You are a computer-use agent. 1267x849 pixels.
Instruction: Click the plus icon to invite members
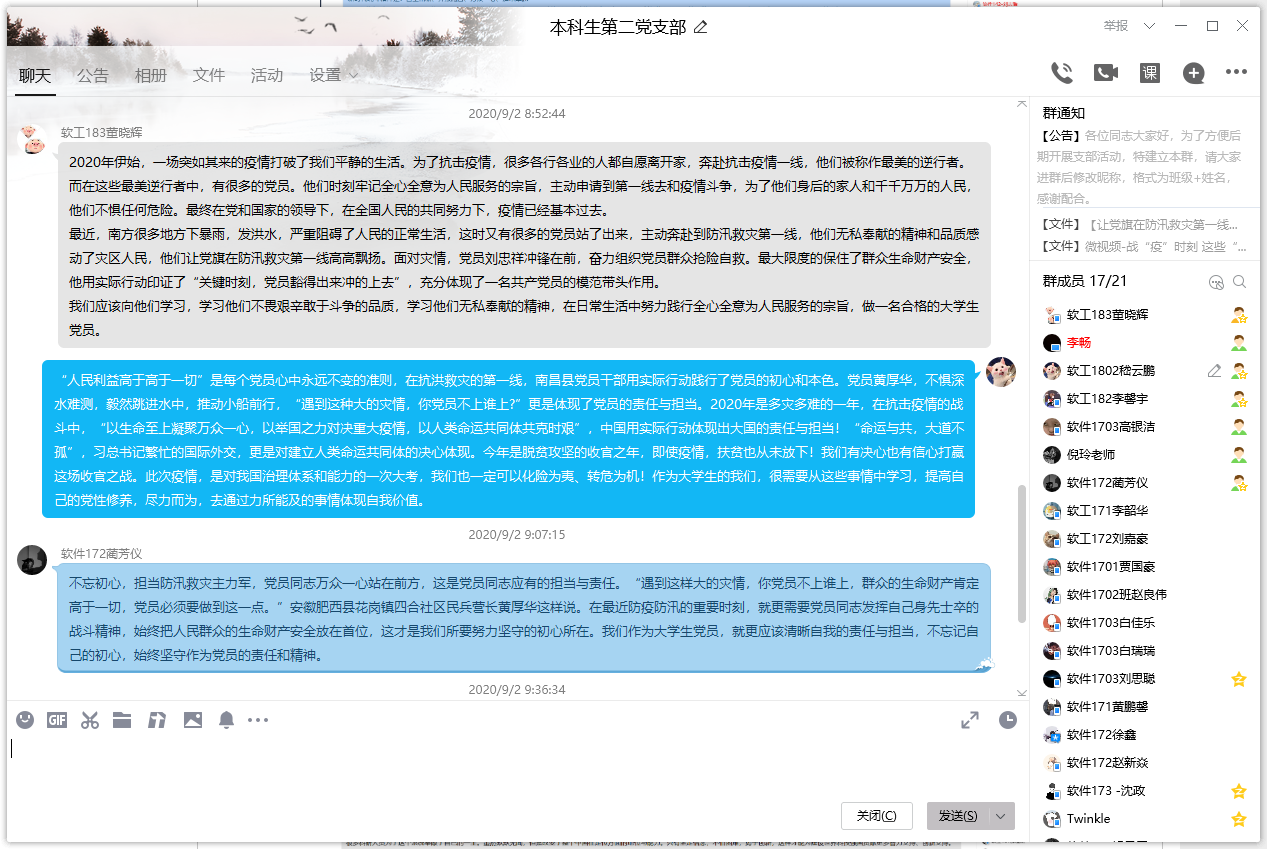(1193, 72)
